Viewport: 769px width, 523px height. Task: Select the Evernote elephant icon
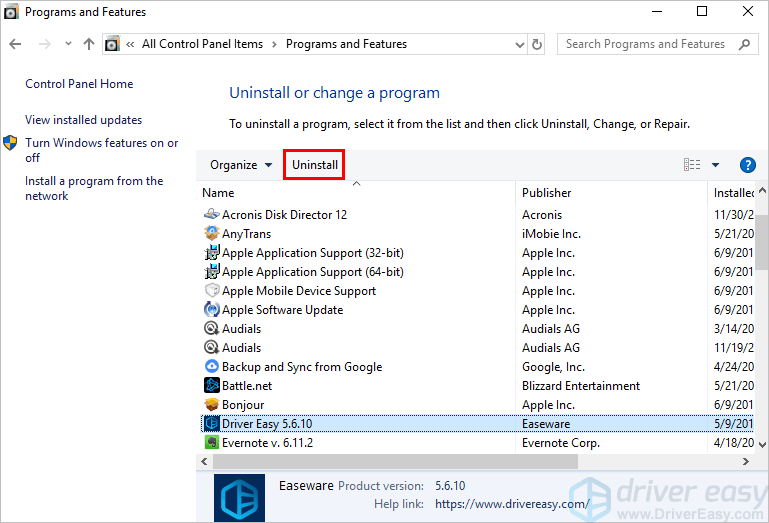(211, 443)
